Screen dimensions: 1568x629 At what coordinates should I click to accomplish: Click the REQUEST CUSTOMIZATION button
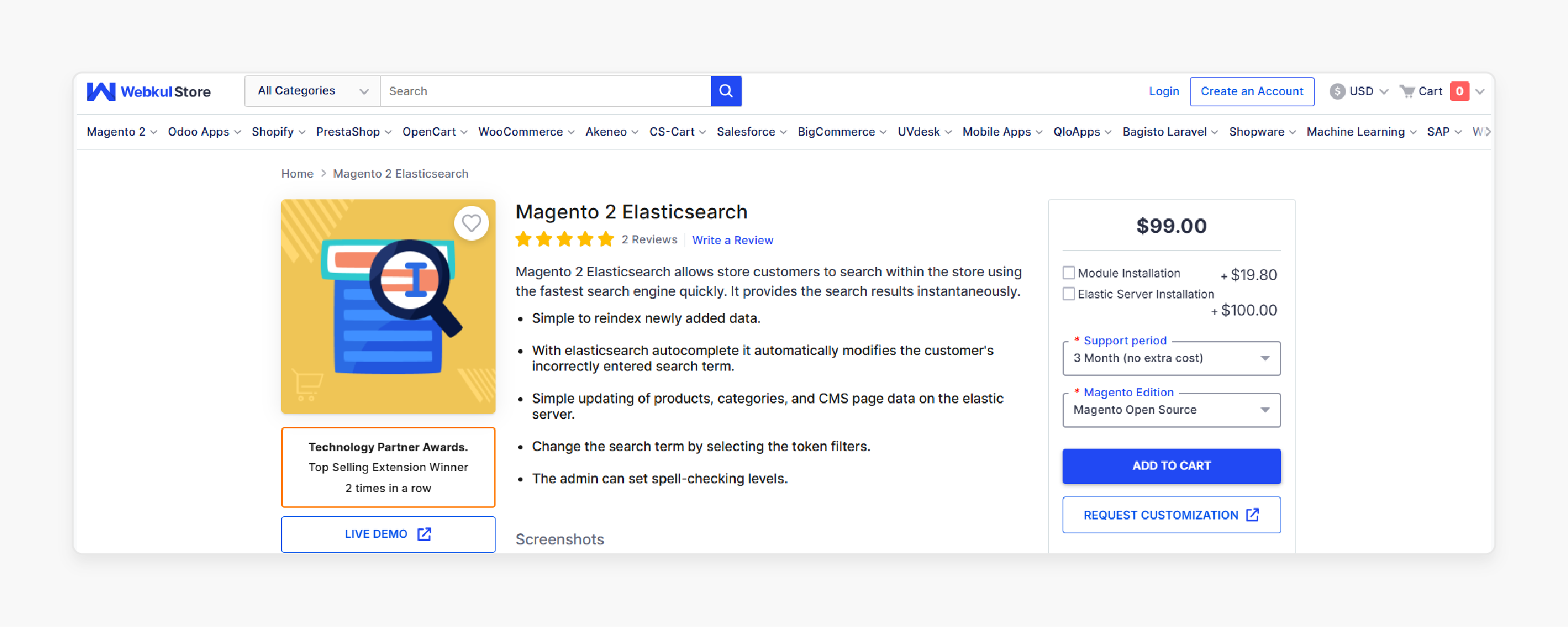pos(1172,515)
